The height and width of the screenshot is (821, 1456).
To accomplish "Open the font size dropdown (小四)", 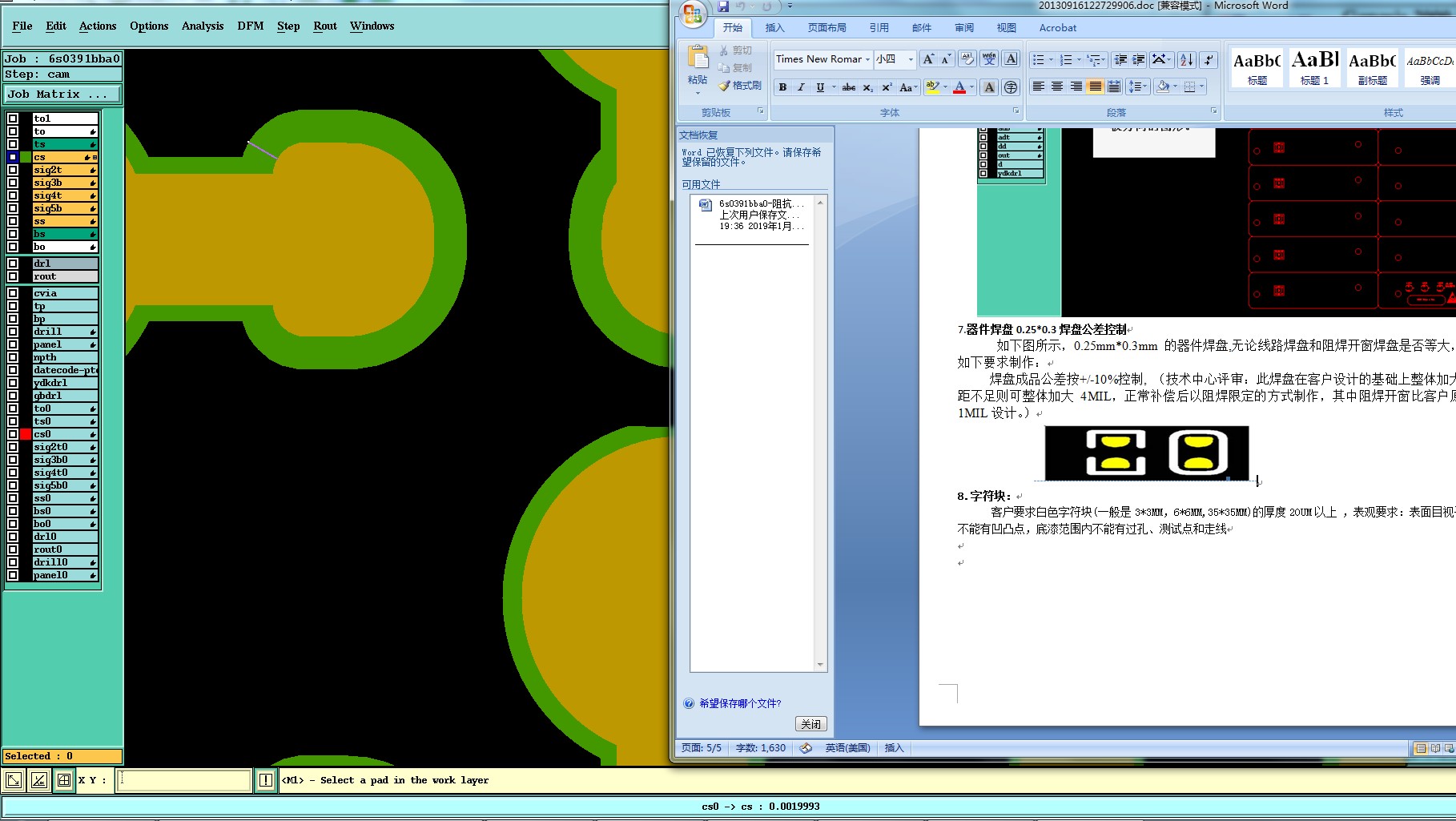I will pos(911,59).
